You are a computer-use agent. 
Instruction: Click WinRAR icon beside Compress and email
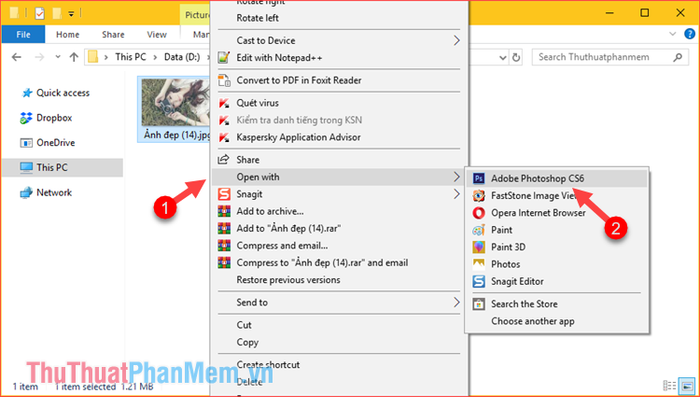(x=224, y=246)
